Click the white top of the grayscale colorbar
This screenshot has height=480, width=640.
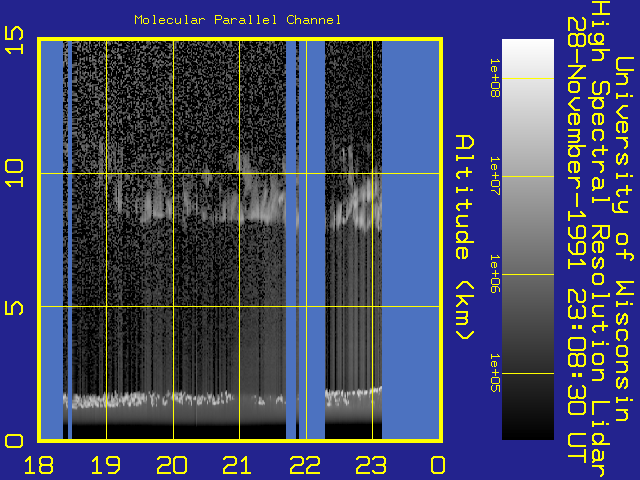[x=528, y=47]
